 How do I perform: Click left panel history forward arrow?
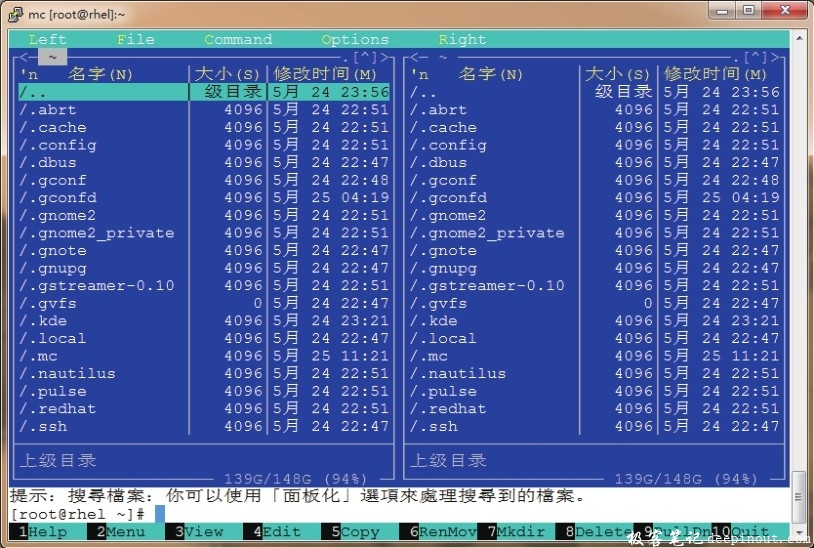385,57
